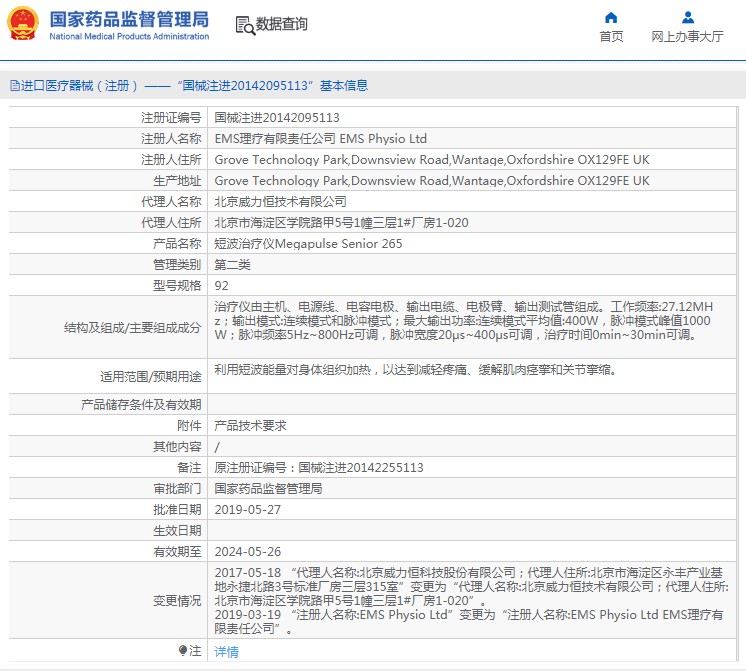Open the 网上办事大厅 link text
Viewport: 746px width, 671px height.
687,37
